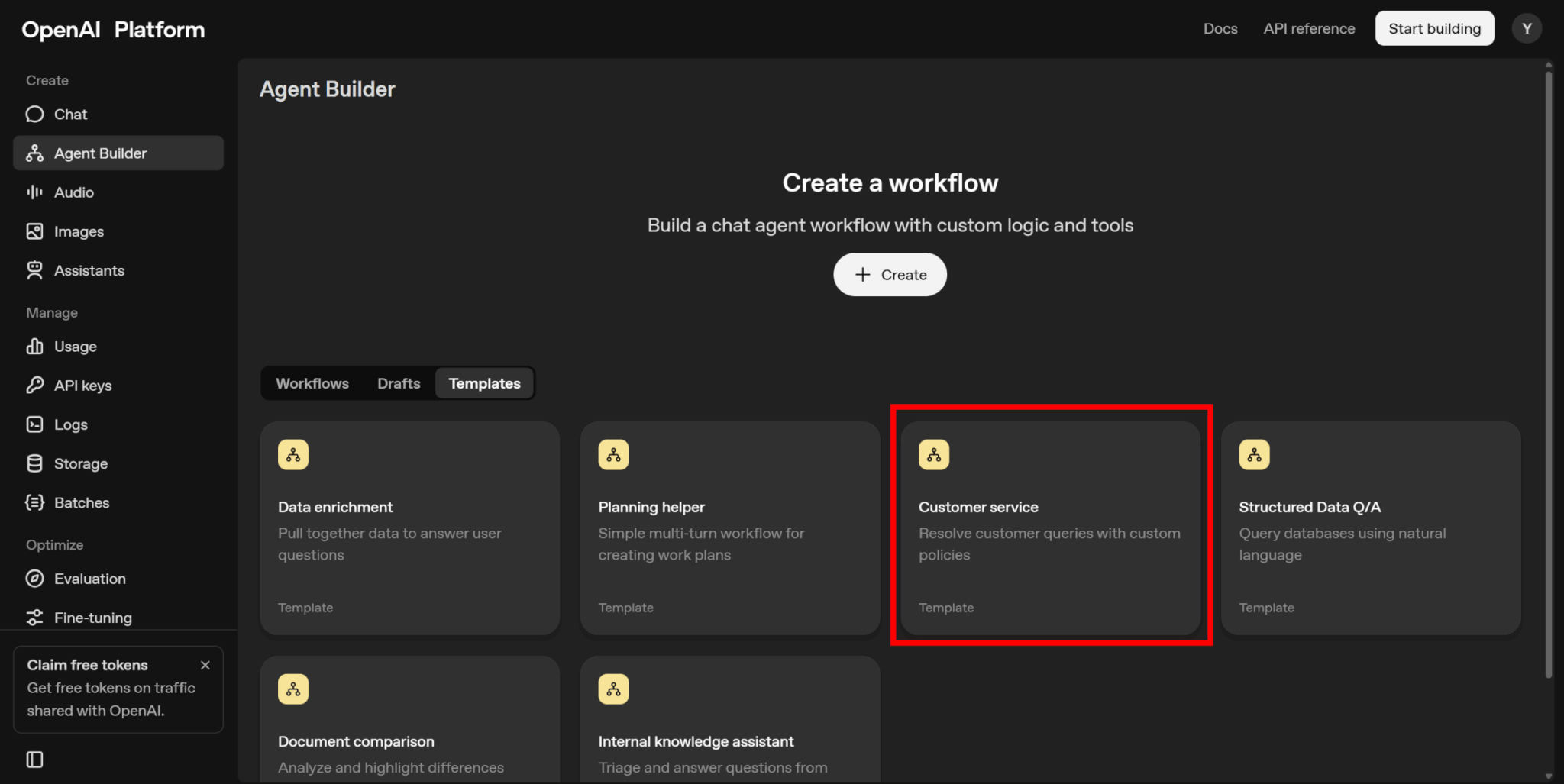Dismiss the Claim free tokens banner
The width and height of the screenshot is (1564, 784).
[205, 665]
